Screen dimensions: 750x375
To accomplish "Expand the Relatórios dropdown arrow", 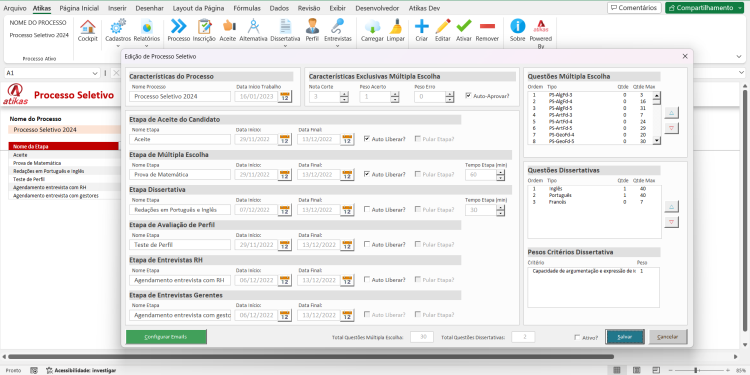I will (x=146, y=46).
